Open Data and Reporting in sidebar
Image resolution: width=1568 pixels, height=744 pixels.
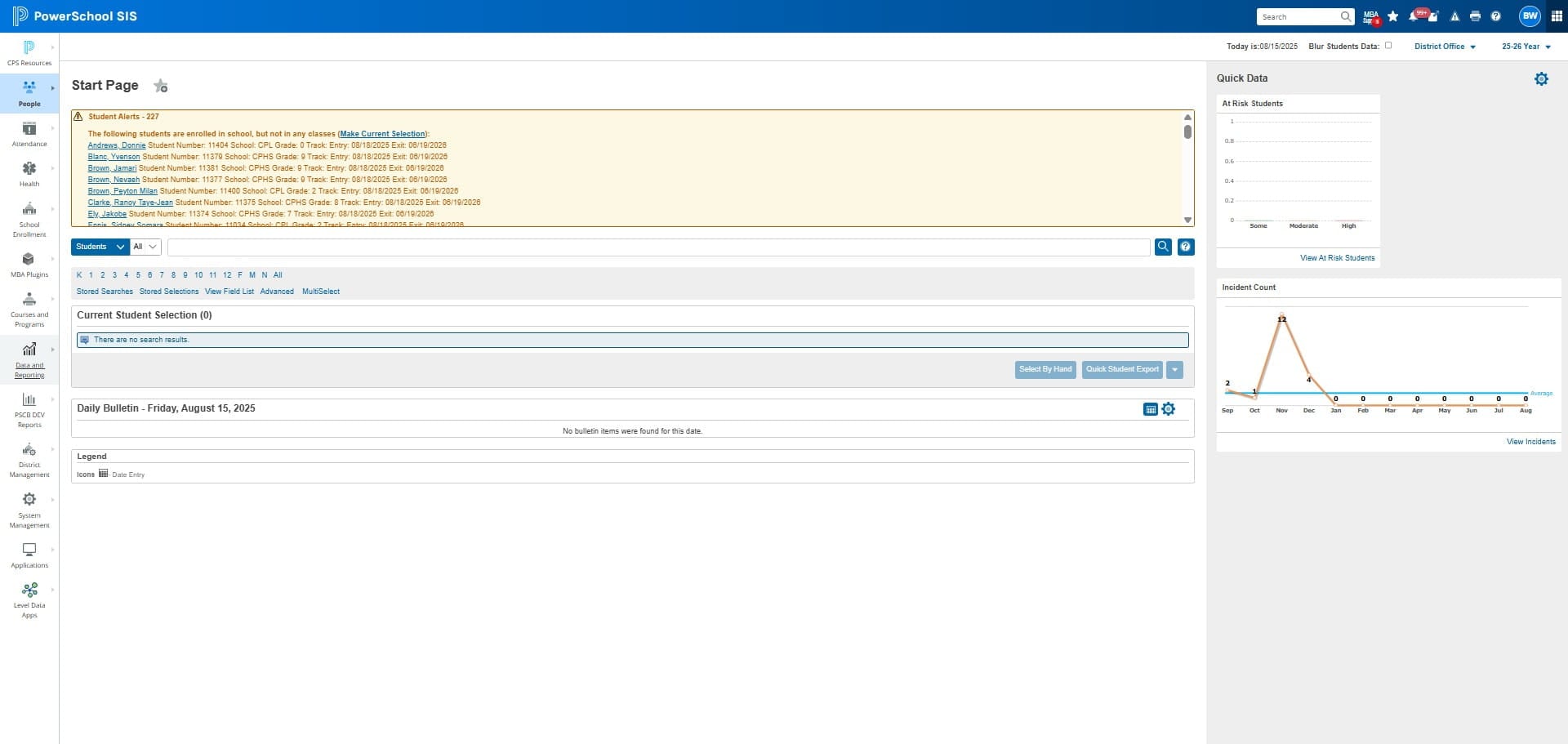pos(29,359)
